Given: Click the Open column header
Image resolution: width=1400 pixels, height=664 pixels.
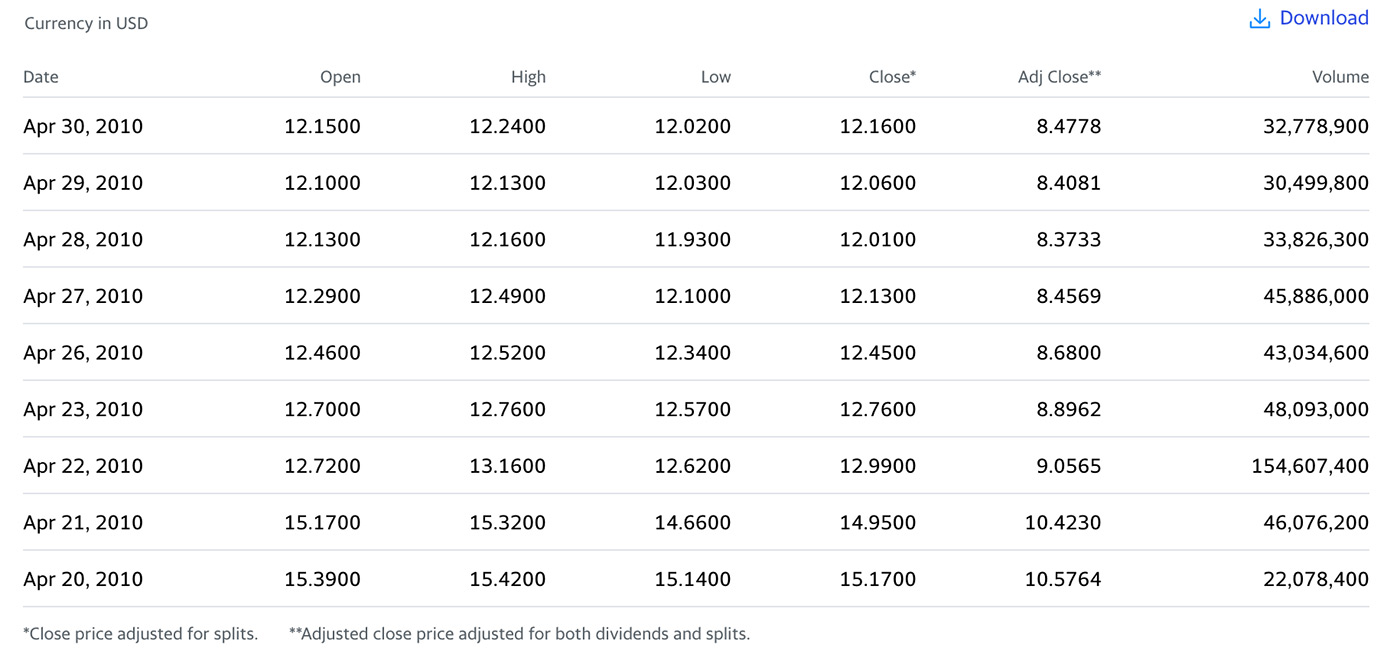Looking at the screenshot, I should click(340, 77).
